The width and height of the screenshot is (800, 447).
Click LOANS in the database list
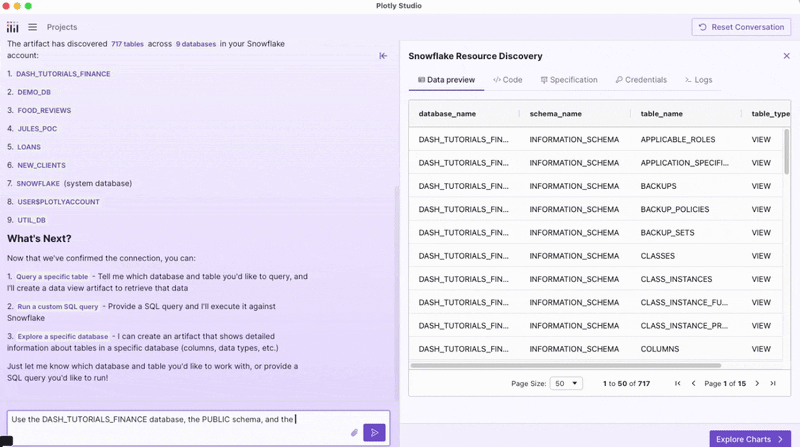[29, 147]
